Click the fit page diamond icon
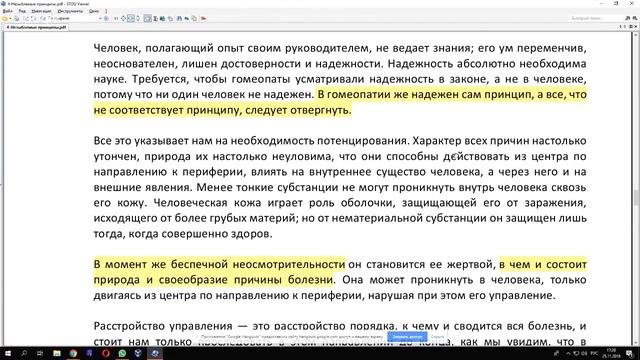Screen dimensions: 640x360 pos(123,18)
